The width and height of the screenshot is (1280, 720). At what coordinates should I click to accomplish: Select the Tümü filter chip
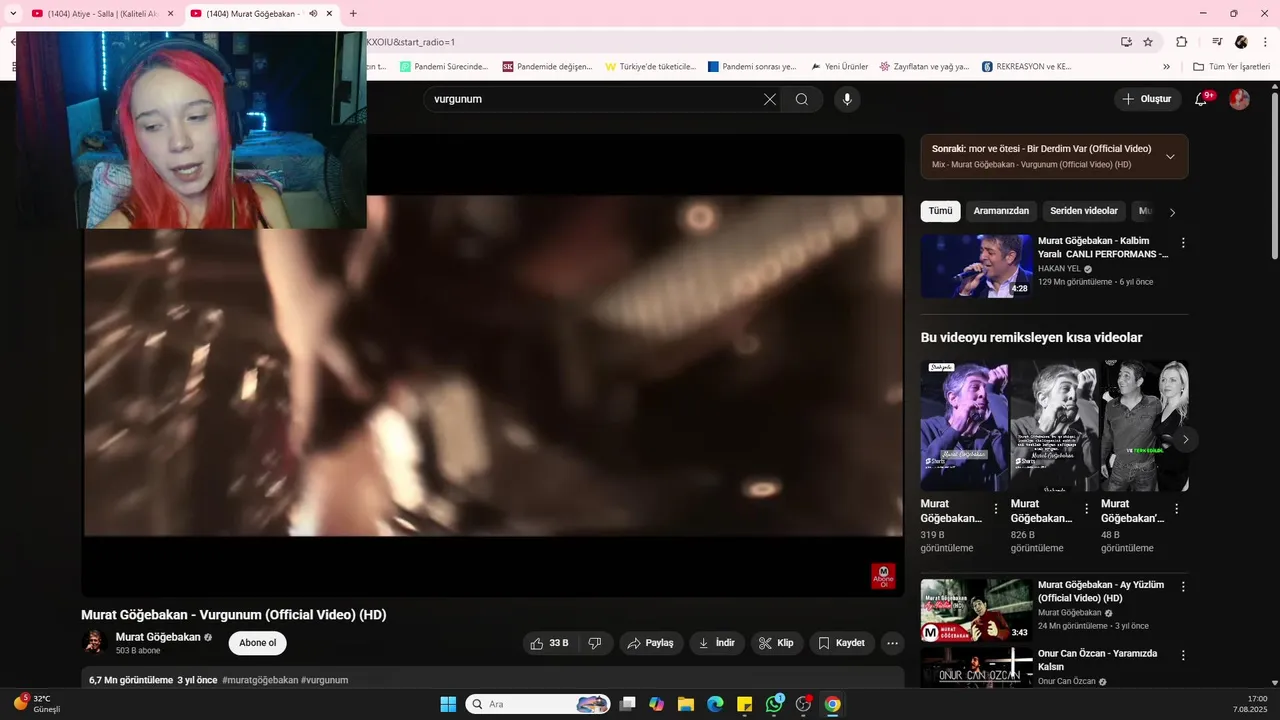coord(940,211)
